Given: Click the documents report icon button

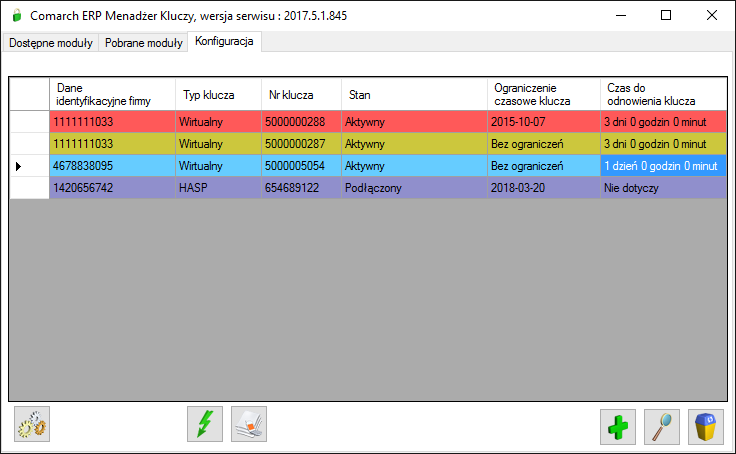Looking at the screenshot, I should click(x=249, y=424).
